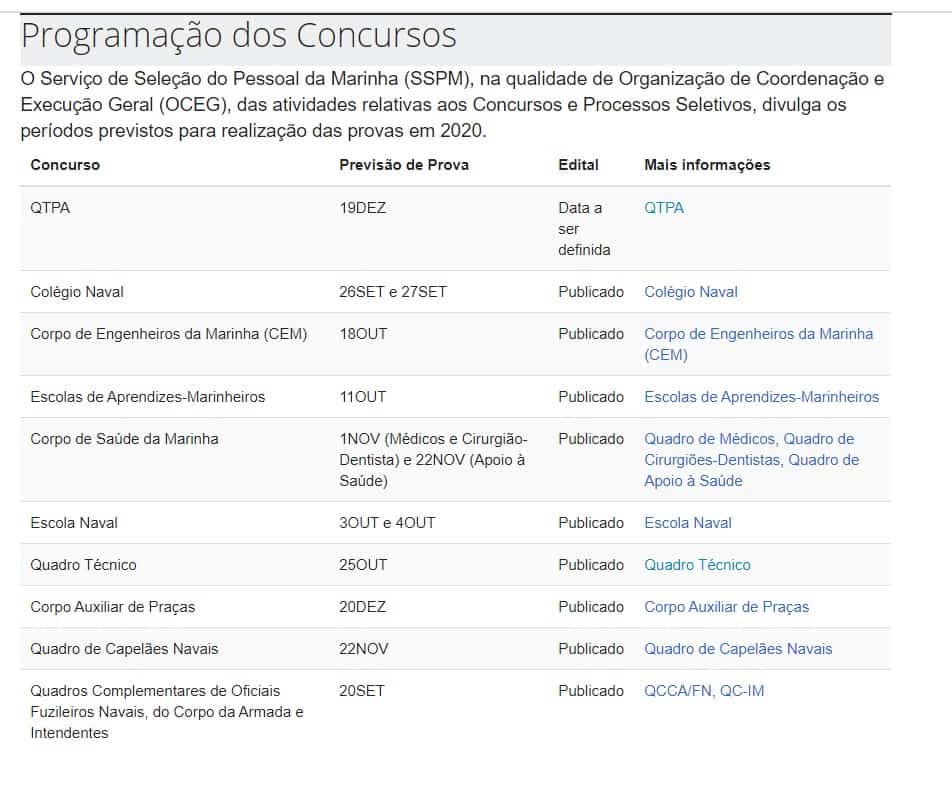952x810 pixels.
Task: Open the Quadro Técnico link
Action: click(x=697, y=565)
